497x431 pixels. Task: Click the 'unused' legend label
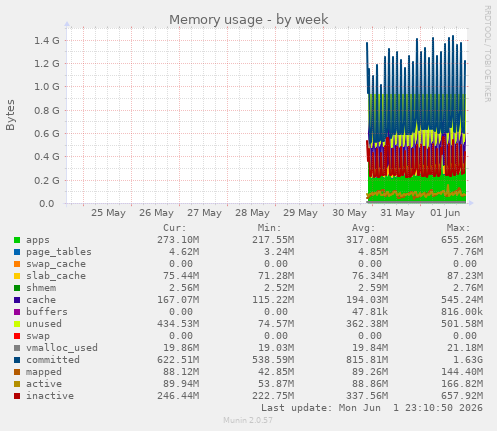tap(44, 324)
